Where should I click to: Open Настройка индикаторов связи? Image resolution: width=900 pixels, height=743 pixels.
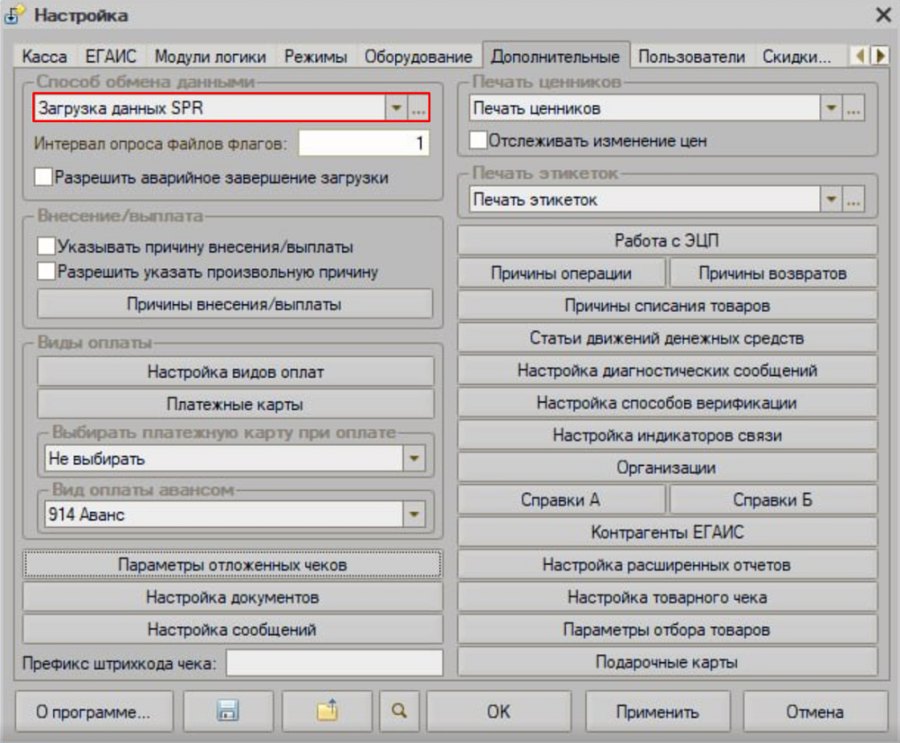(667, 435)
